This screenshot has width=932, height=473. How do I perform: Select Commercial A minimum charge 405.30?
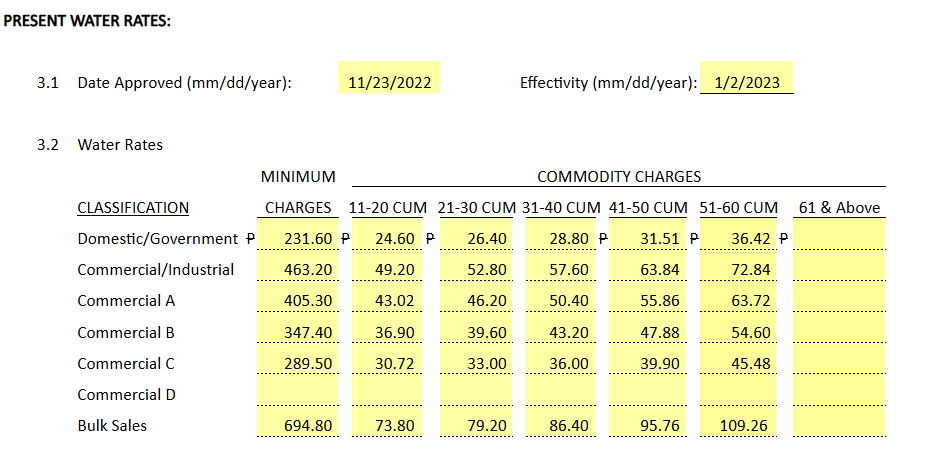click(x=298, y=297)
